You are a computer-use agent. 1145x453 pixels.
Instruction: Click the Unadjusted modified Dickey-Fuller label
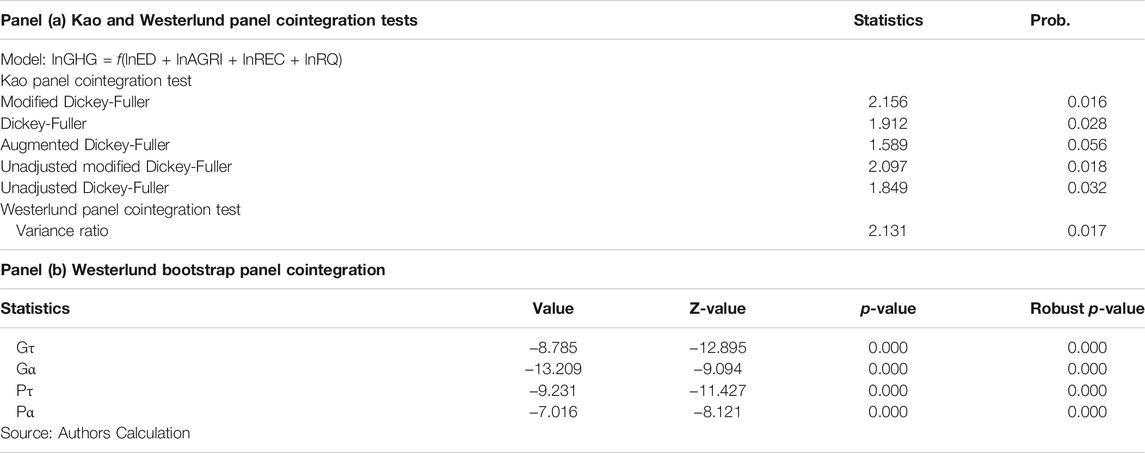pyautogui.click(x=116, y=167)
